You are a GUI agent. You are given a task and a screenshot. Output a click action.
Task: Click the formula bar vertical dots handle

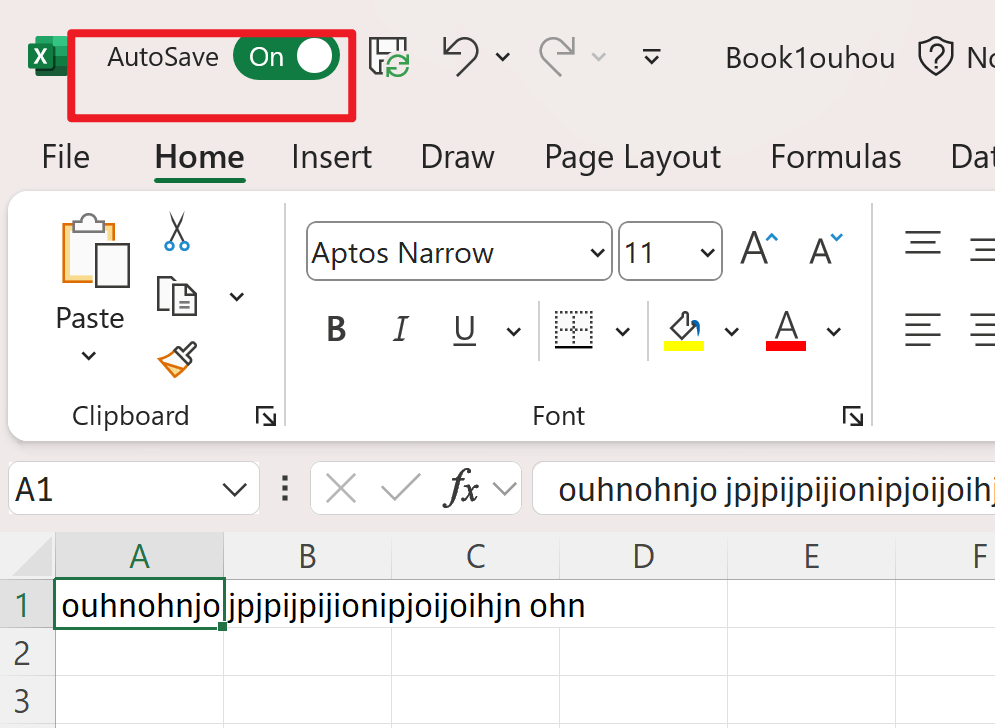[x=285, y=489]
